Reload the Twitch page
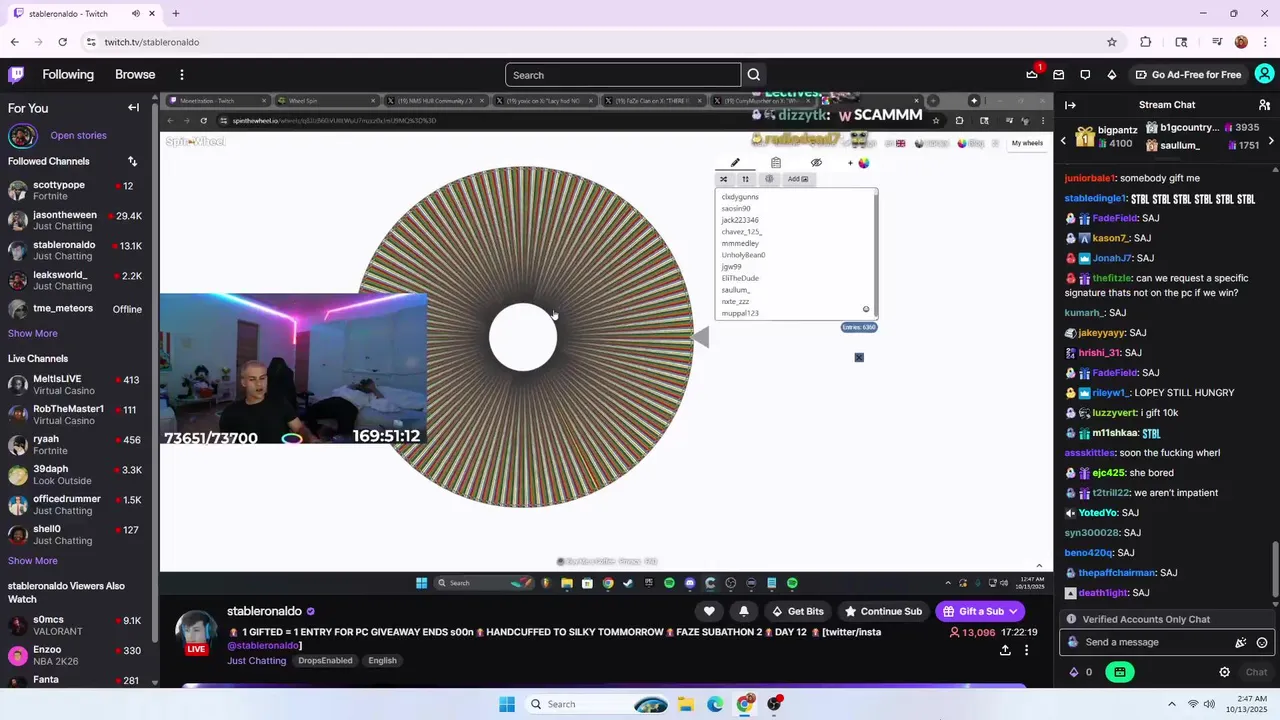 click(62, 42)
